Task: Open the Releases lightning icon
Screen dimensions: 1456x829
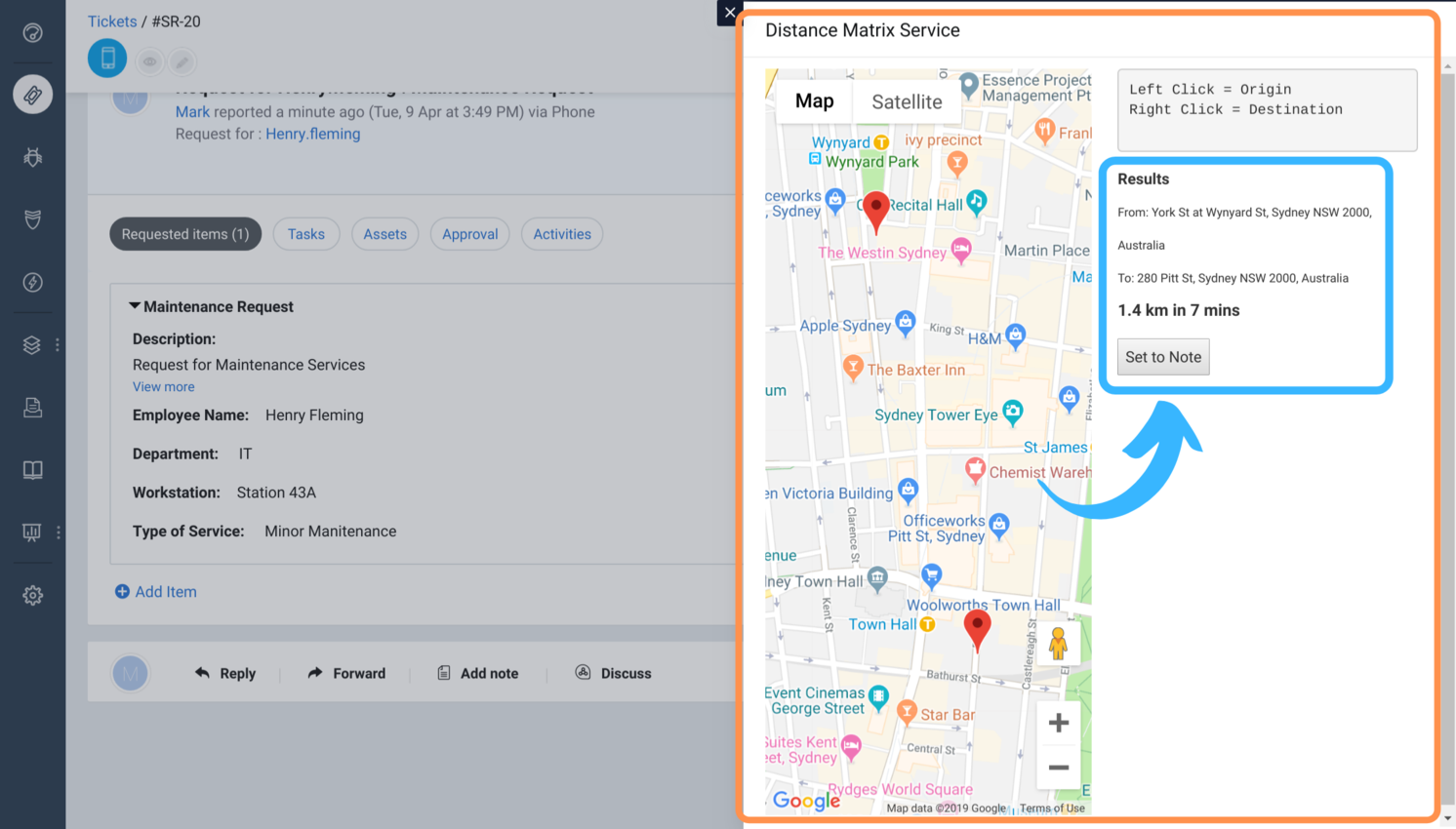Action: click(x=32, y=283)
